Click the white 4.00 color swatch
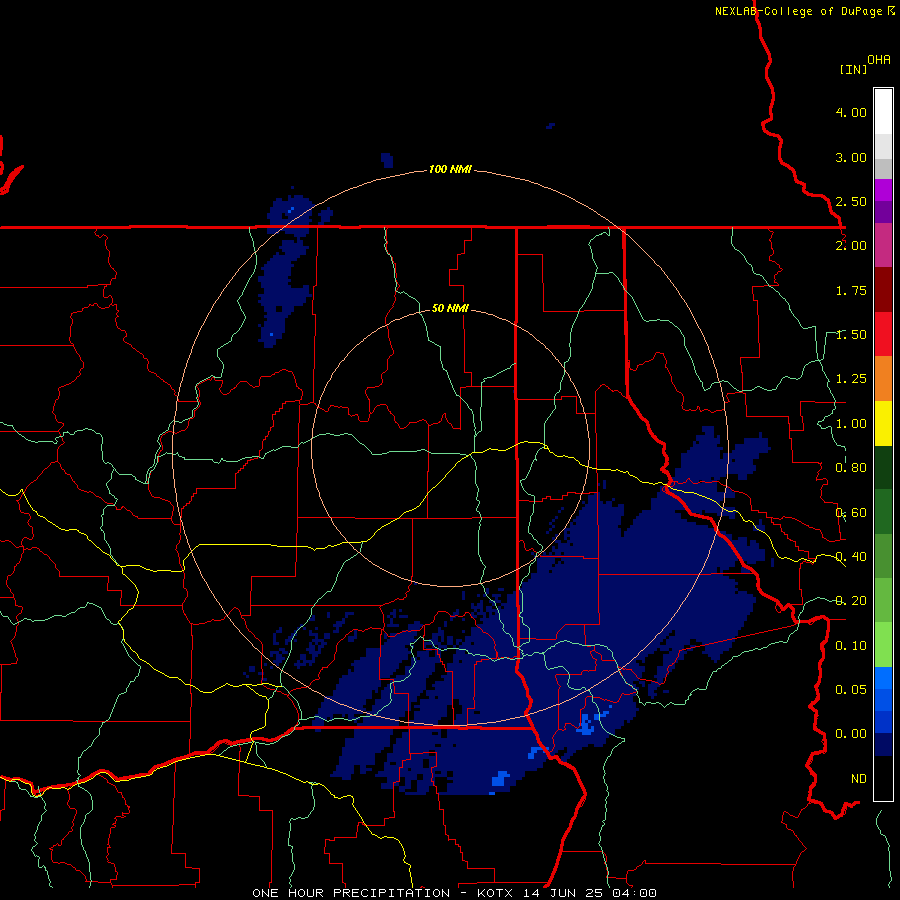The width and height of the screenshot is (900, 900). point(883,112)
